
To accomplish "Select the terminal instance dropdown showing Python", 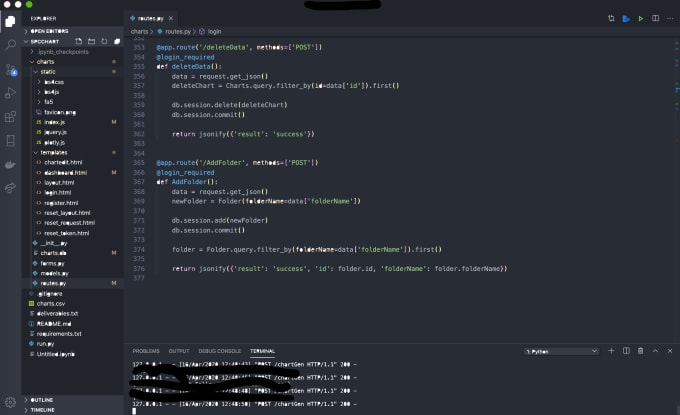I will 562,351.
